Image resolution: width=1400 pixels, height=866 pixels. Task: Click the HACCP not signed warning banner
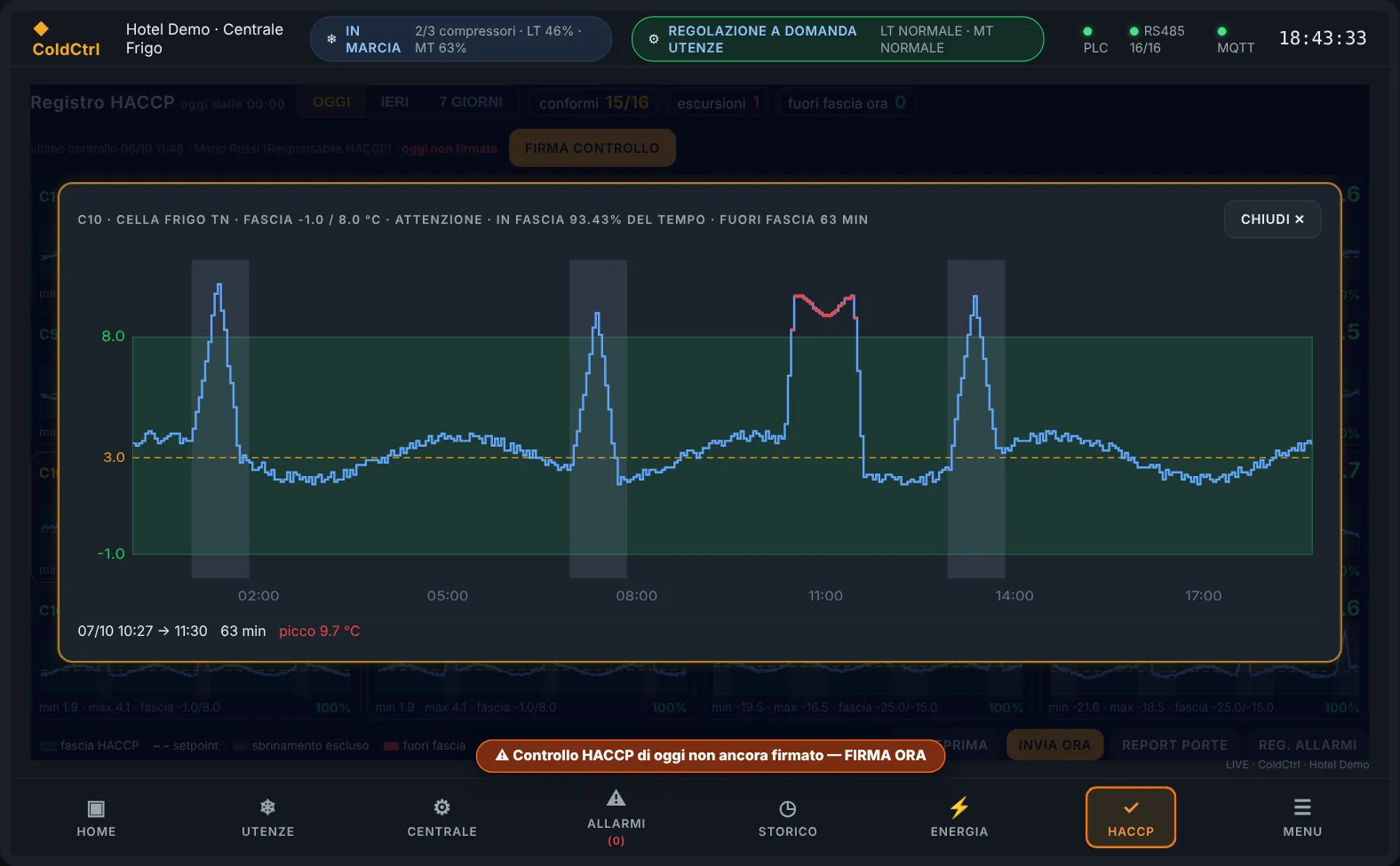click(x=710, y=755)
